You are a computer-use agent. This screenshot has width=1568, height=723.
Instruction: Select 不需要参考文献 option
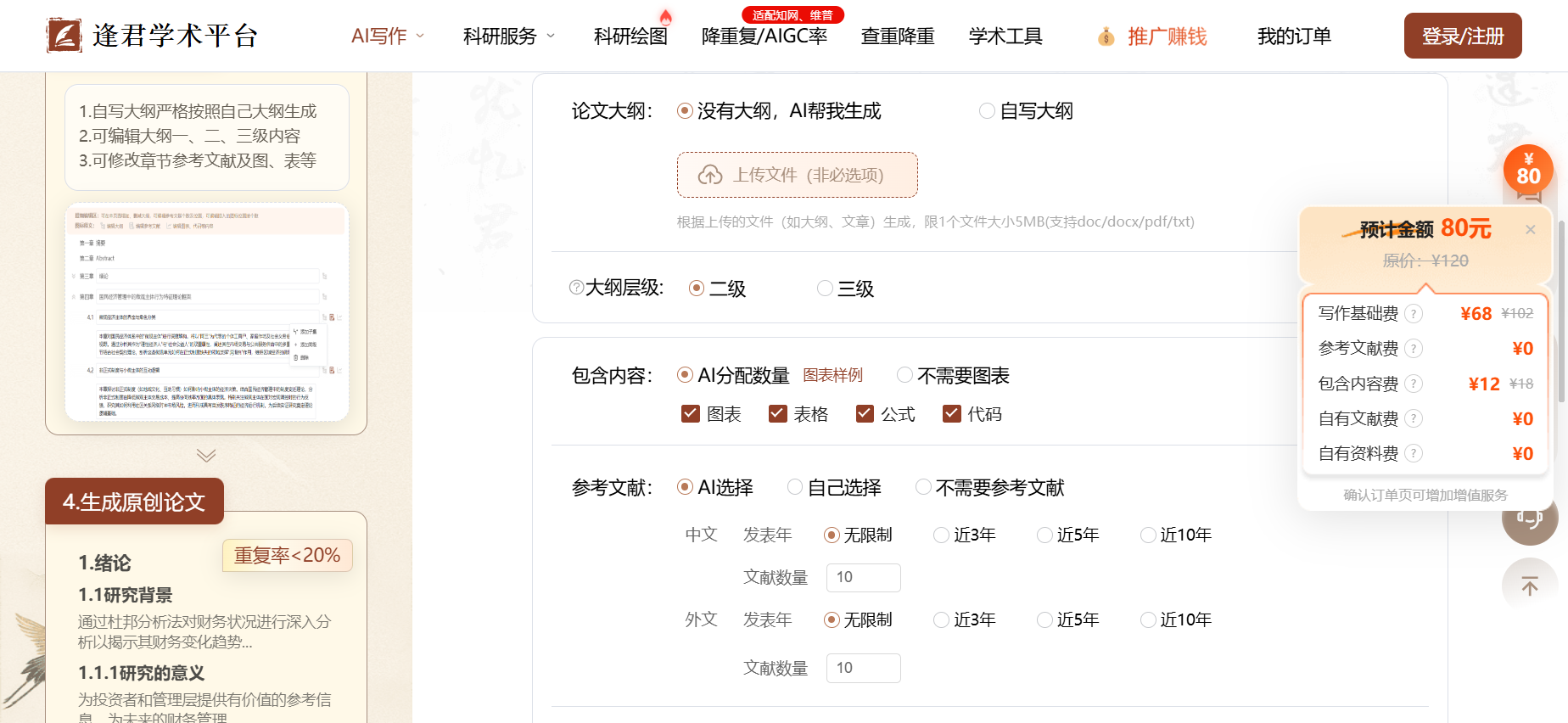(x=989, y=487)
